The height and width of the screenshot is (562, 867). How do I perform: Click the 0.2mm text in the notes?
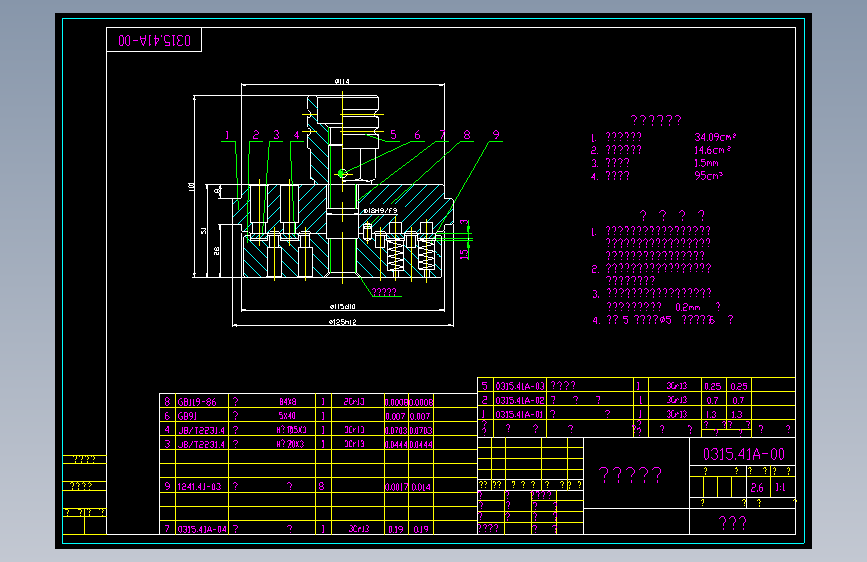tap(687, 307)
